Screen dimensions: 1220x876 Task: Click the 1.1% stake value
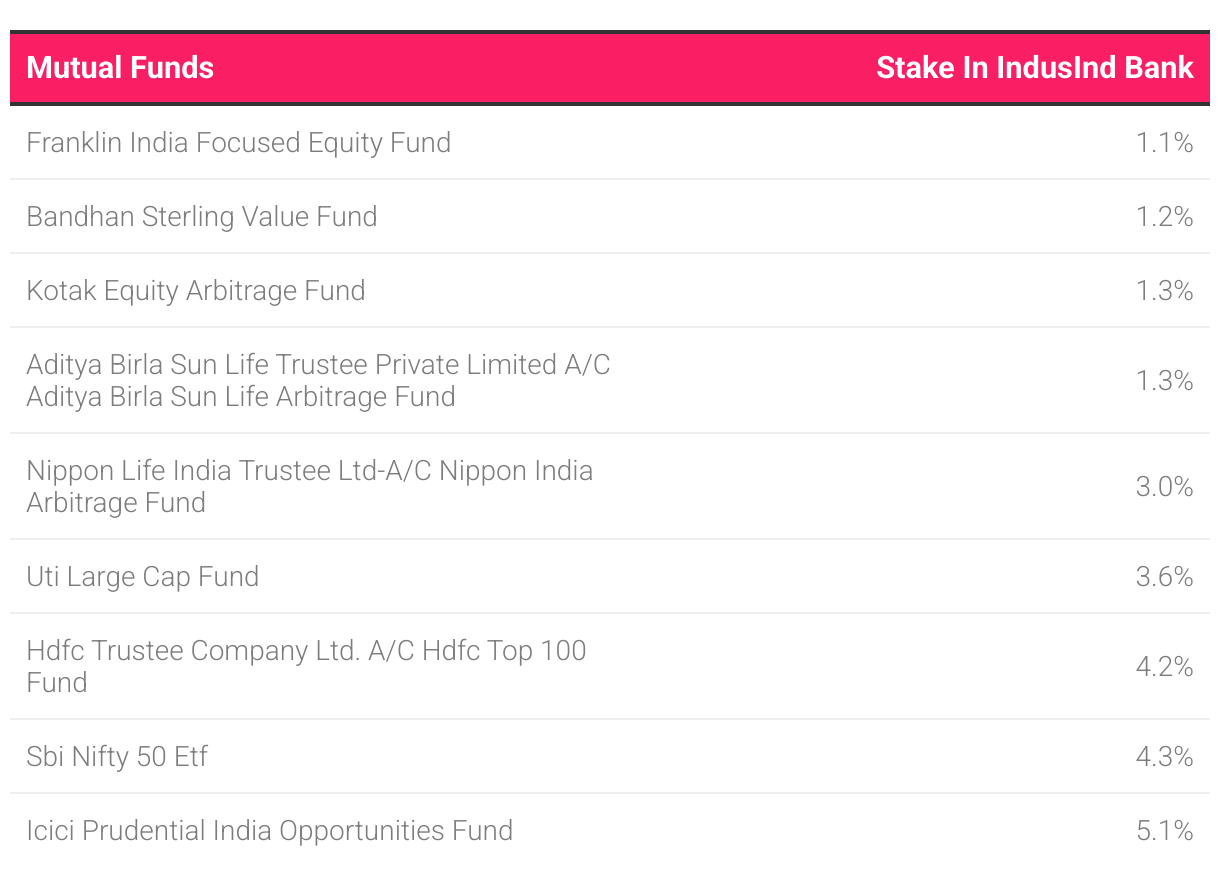pos(1164,143)
